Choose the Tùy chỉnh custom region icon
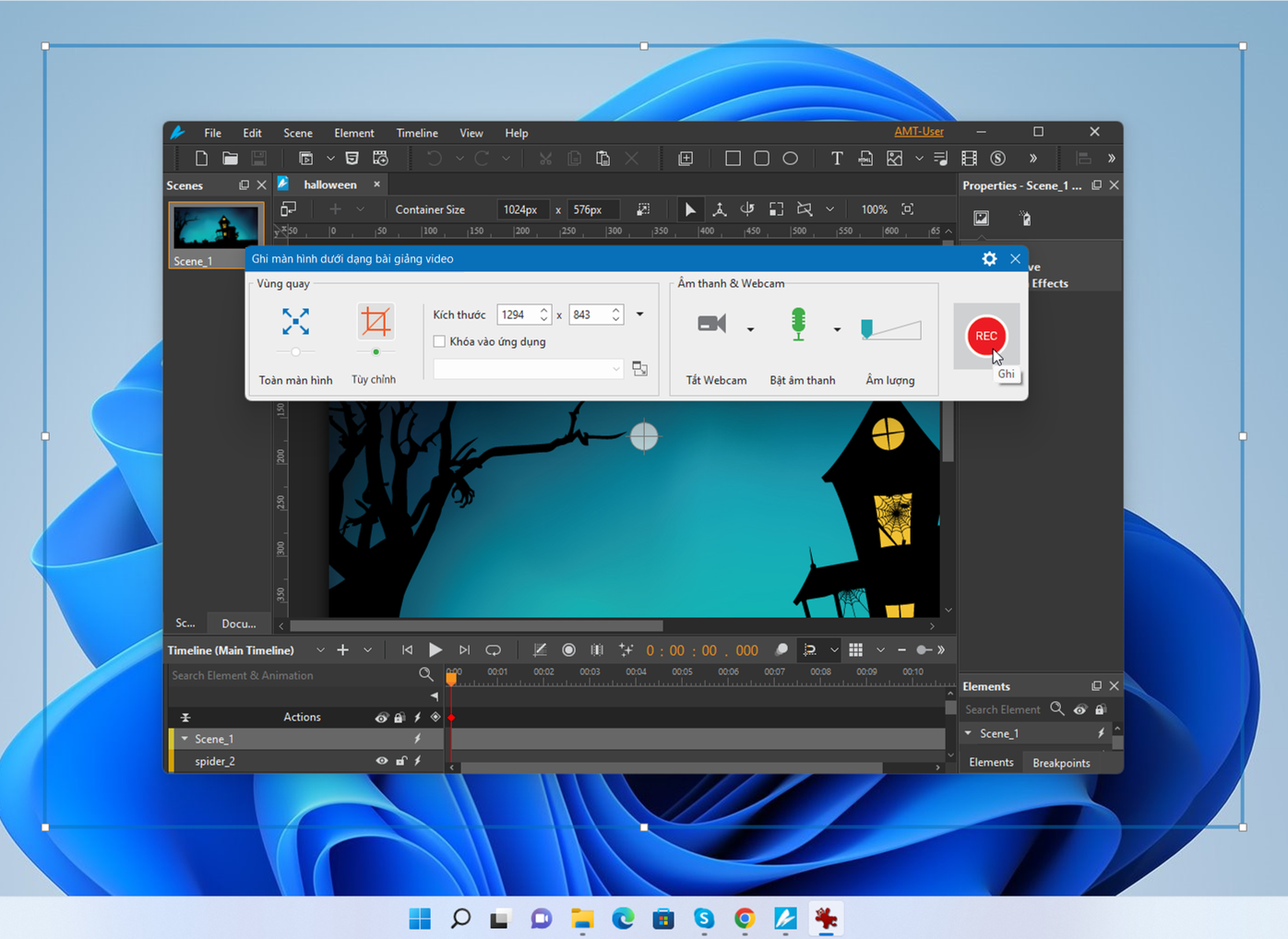The height and width of the screenshot is (939, 1288). 375,322
